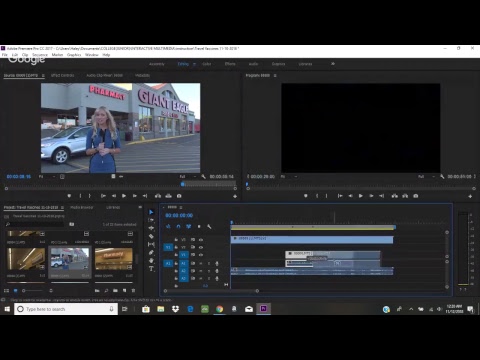Export frame from Source monitor

coord(179,196)
